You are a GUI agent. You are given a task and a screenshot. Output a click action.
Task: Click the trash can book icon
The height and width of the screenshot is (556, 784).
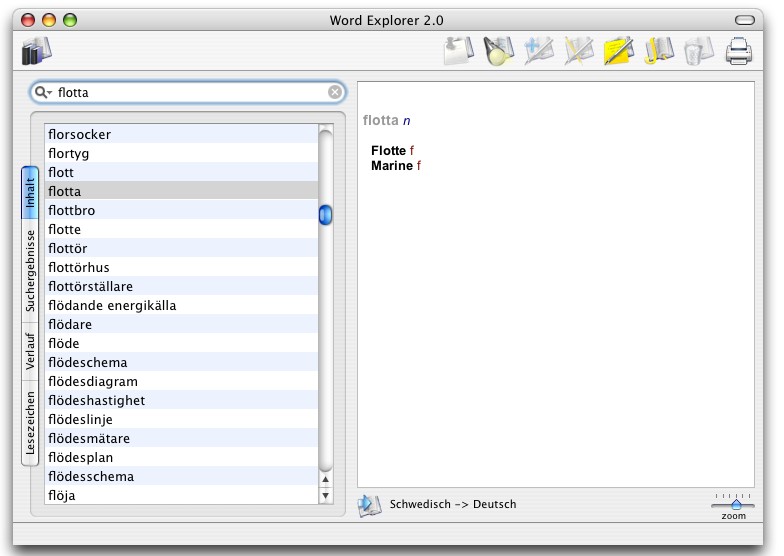pos(699,51)
